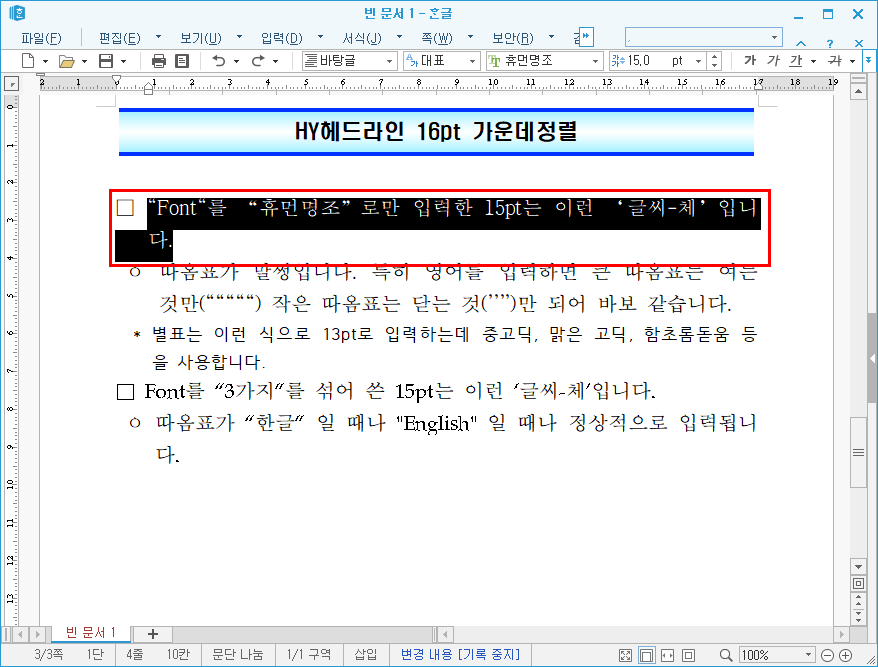Image resolution: width=878 pixels, height=667 pixels.
Task: Open the 보기(U) menu
Action: [200, 38]
